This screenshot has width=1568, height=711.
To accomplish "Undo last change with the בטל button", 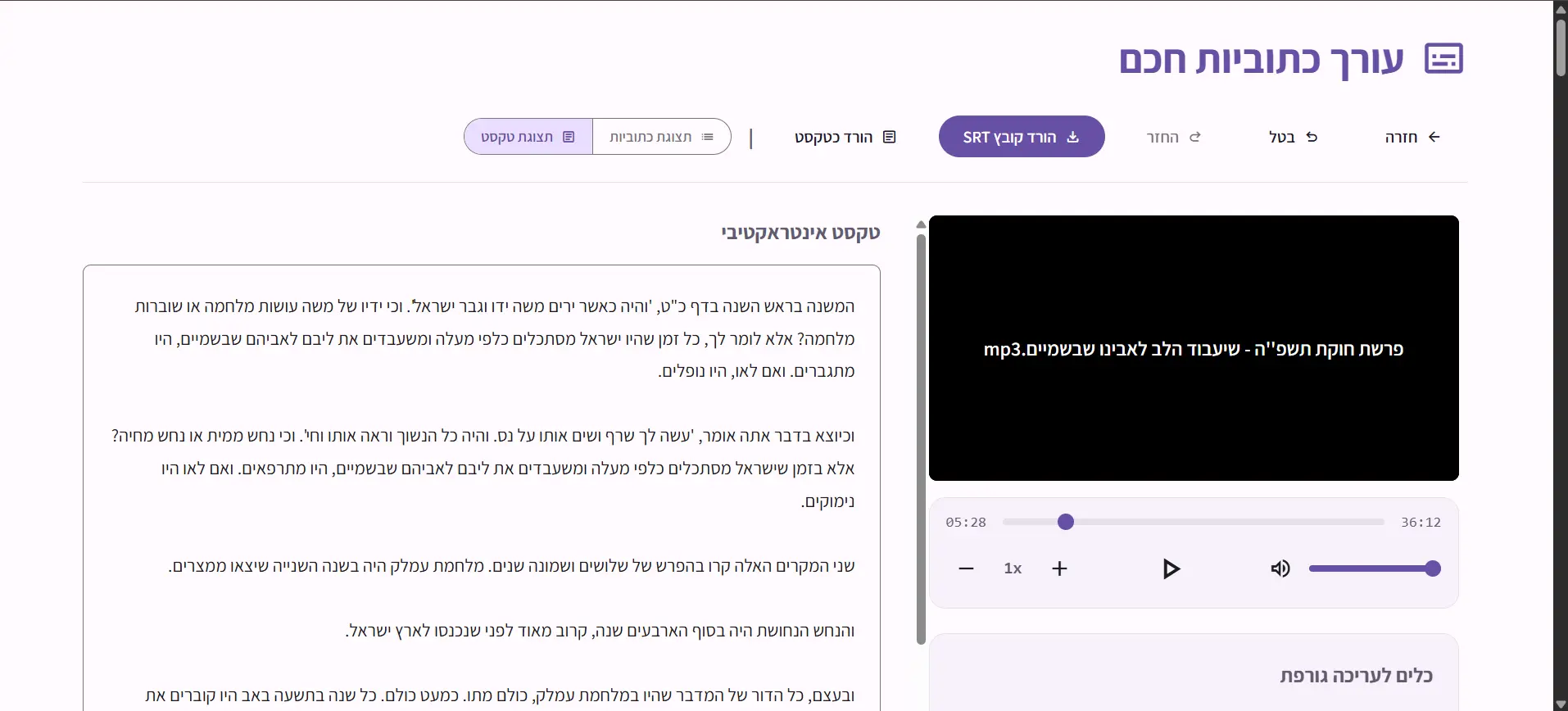I will tap(1293, 137).
